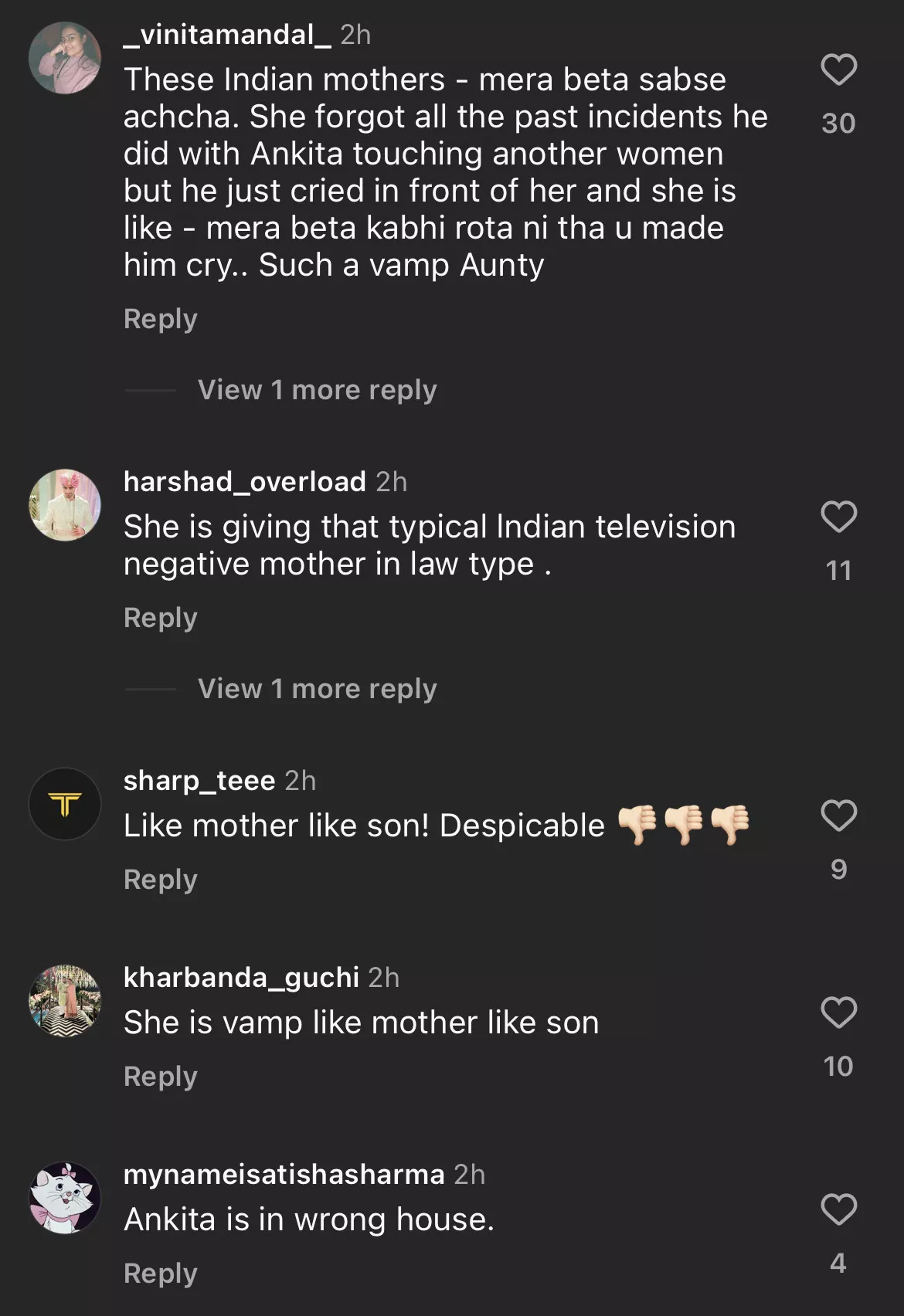
Task: Like harshad_overload's comment with the heart
Action: point(838,517)
